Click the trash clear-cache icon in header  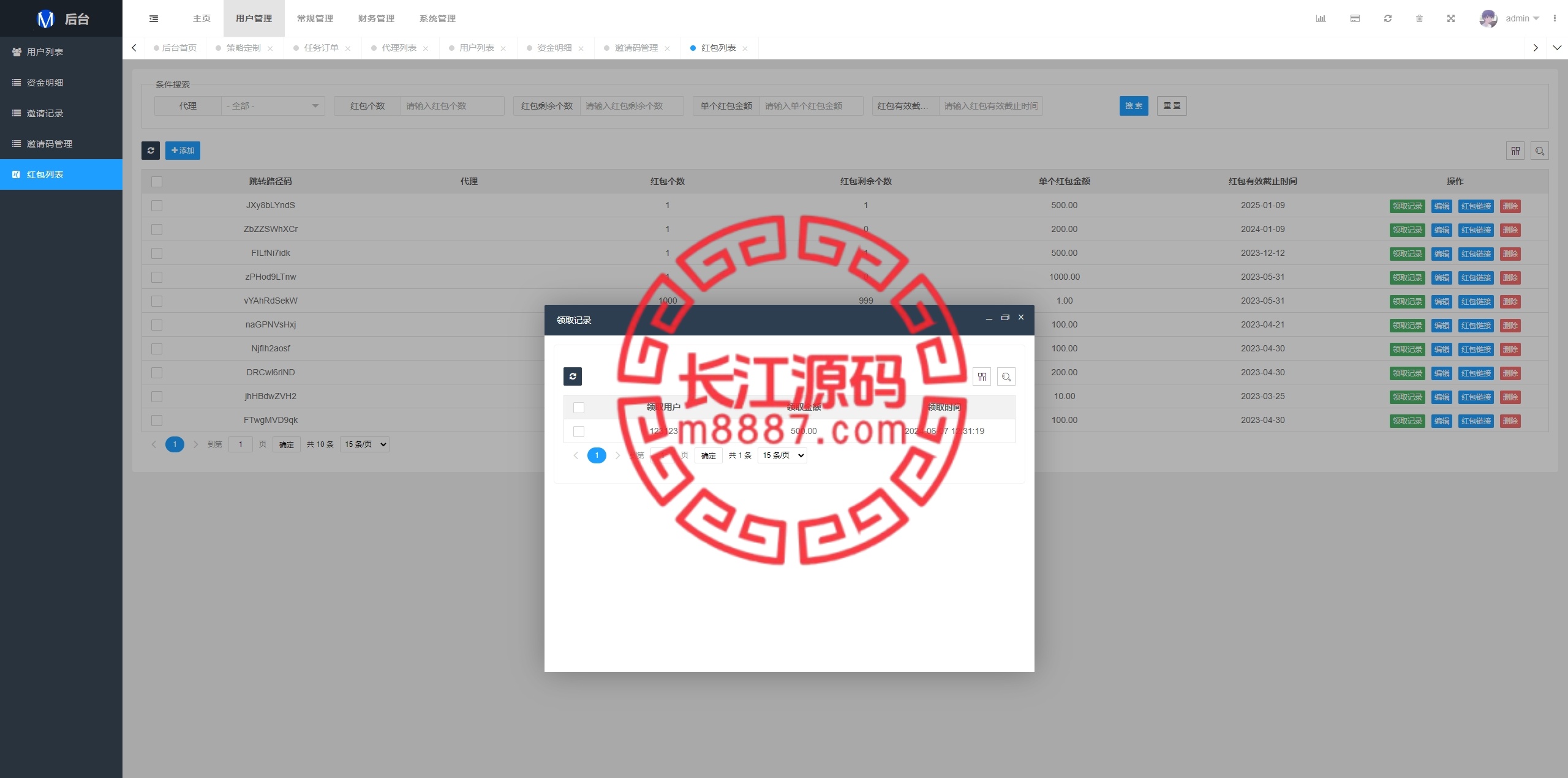[1419, 18]
